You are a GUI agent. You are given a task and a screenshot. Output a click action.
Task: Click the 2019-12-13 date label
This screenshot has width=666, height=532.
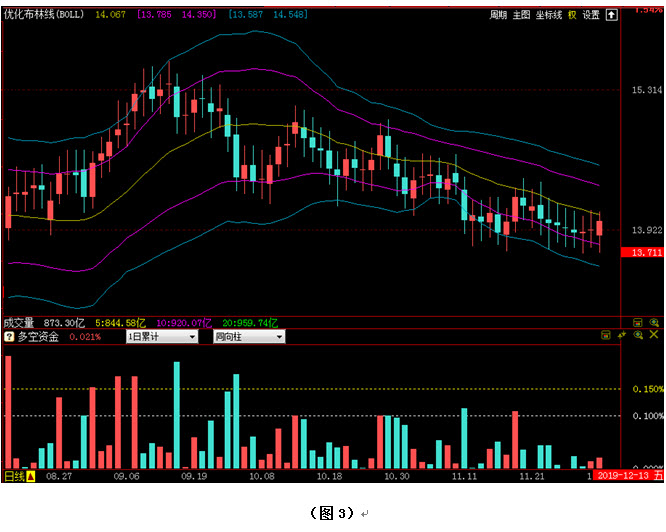(x=624, y=477)
